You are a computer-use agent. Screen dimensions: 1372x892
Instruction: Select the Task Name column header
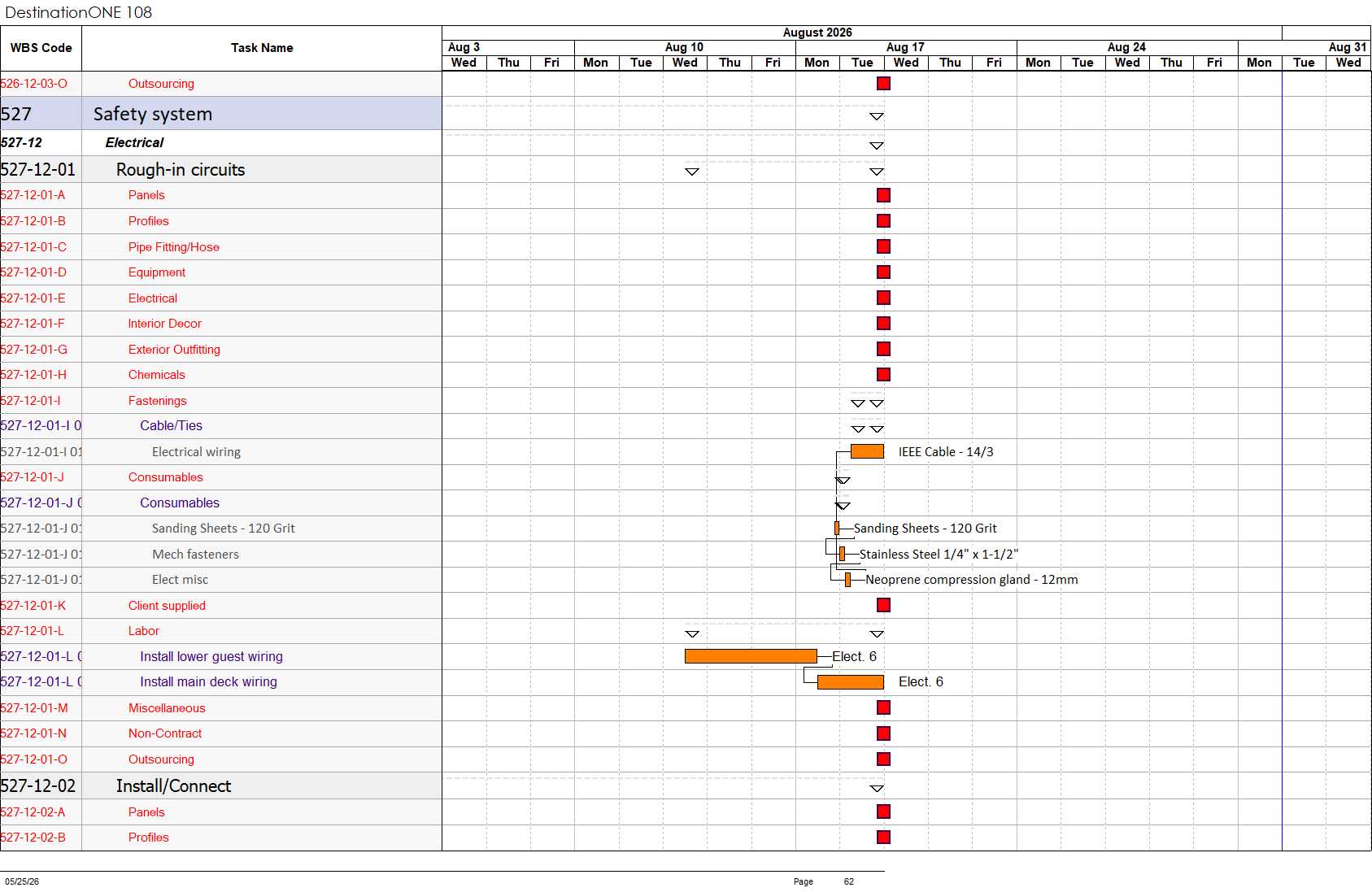(262, 48)
